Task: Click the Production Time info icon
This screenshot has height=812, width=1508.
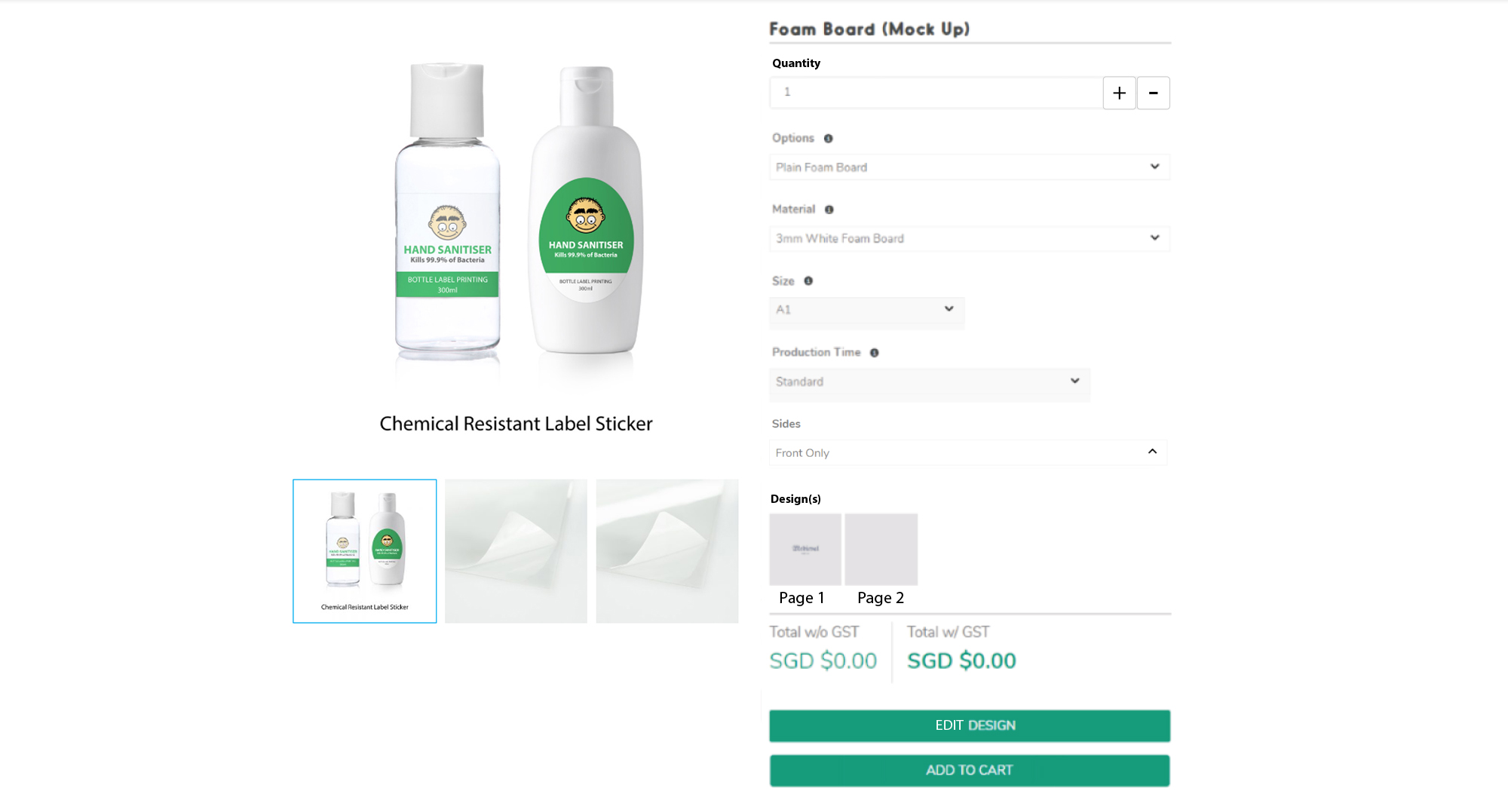Action: pos(875,352)
